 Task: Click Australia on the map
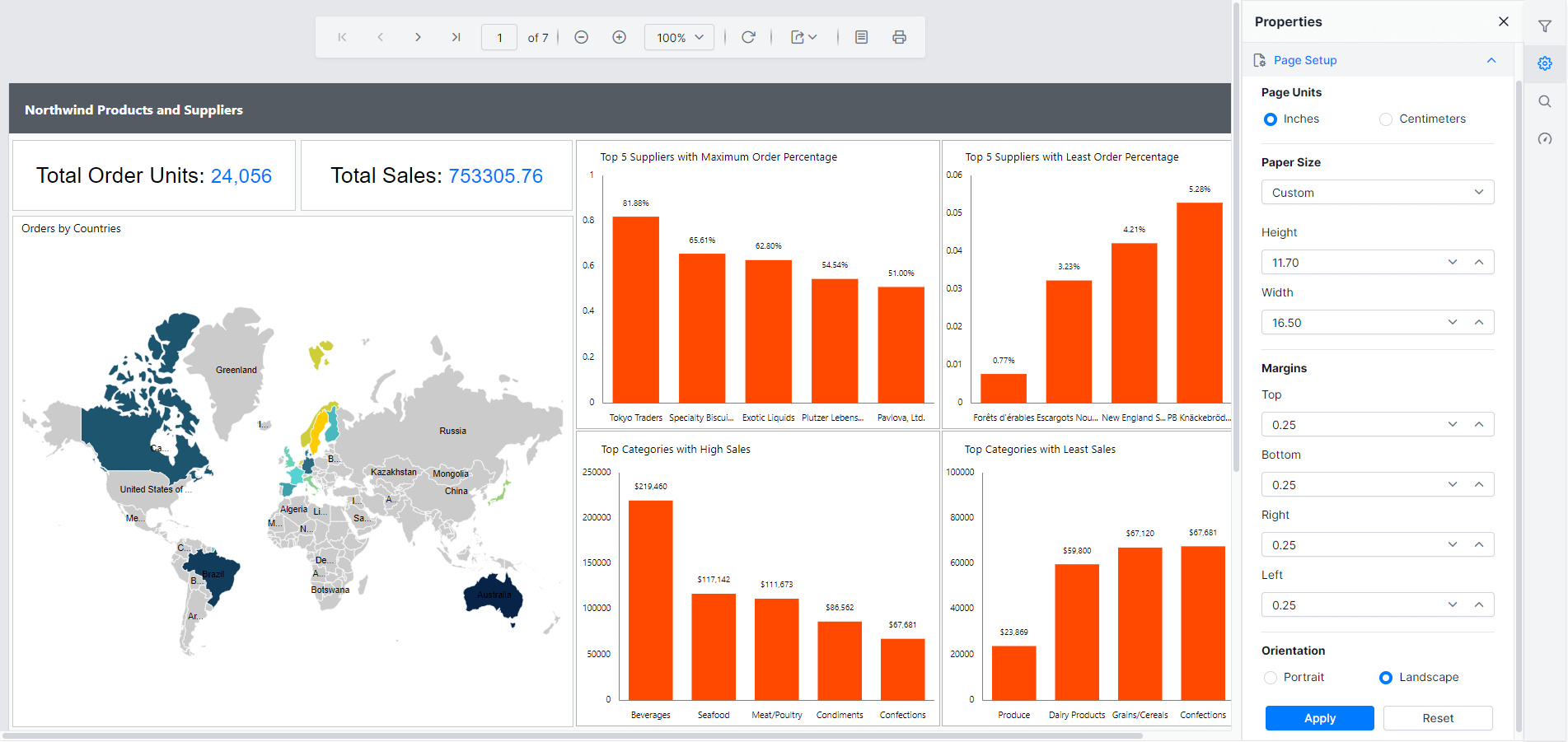494,596
